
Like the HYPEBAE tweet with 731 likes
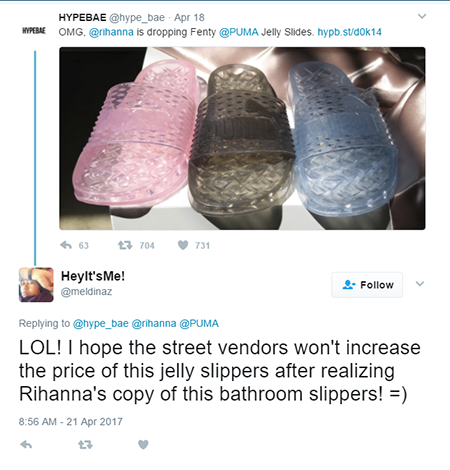(x=183, y=245)
